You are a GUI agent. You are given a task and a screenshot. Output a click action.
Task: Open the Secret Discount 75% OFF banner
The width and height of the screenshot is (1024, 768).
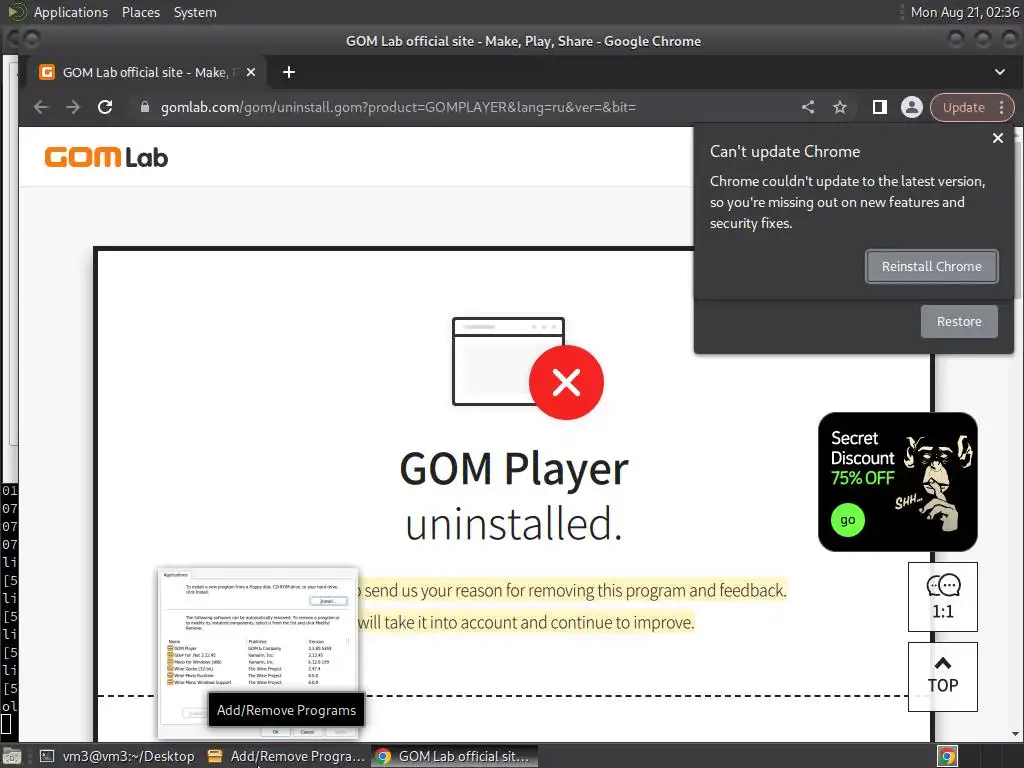coord(897,481)
